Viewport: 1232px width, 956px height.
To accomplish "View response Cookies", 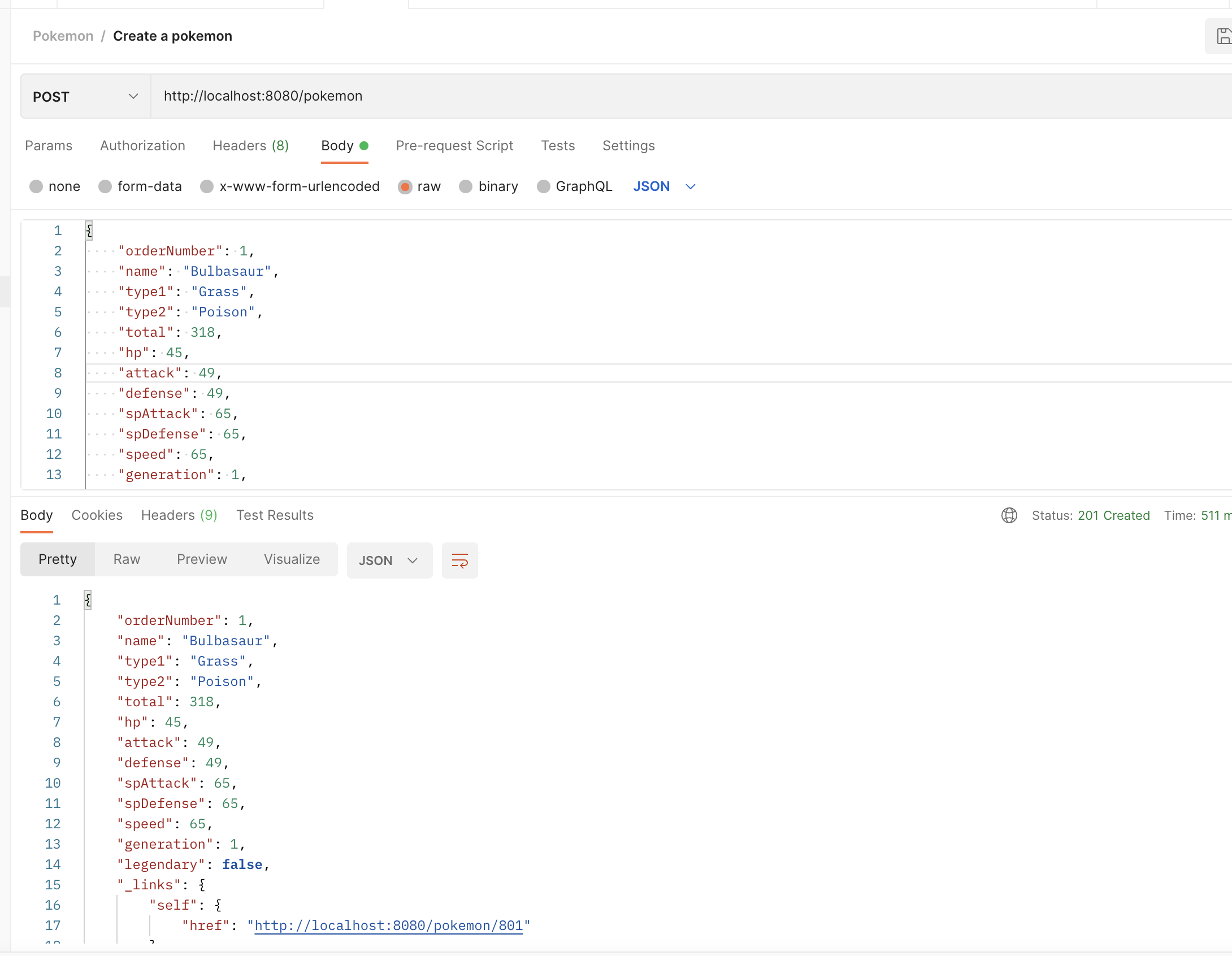I will tap(97, 515).
